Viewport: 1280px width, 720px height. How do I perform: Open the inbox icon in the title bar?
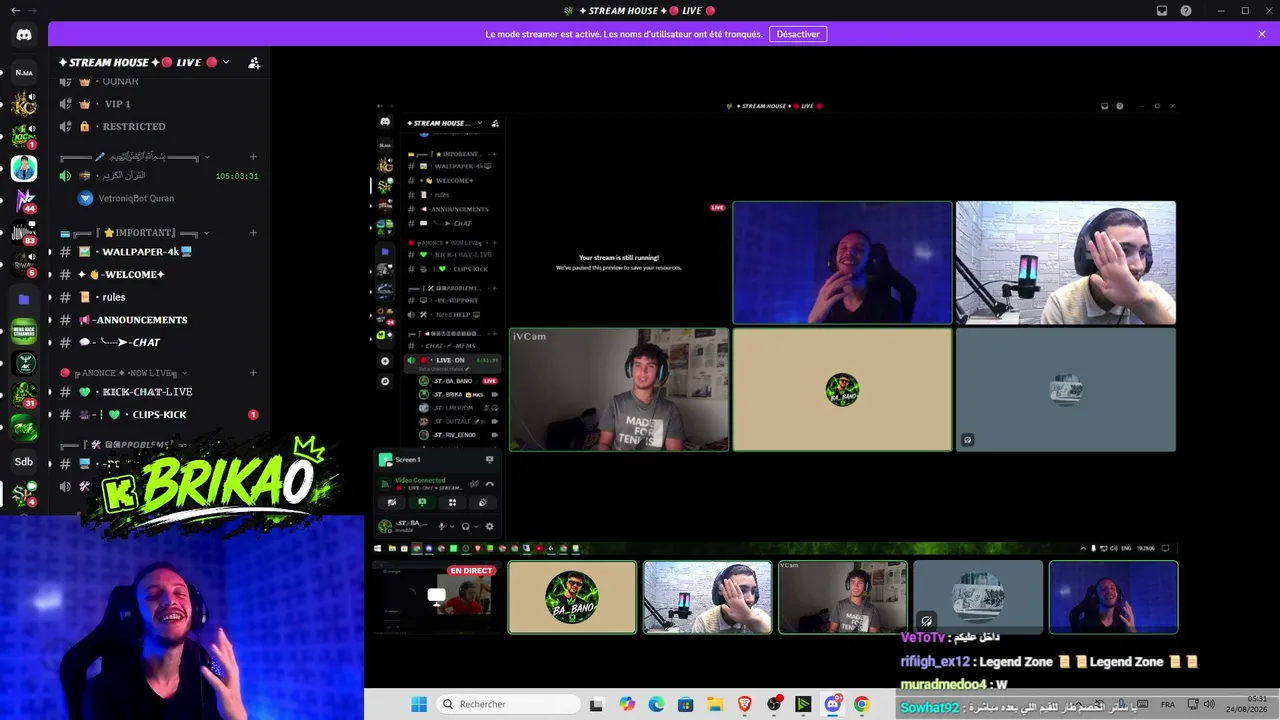click(x=1162, y=11)
